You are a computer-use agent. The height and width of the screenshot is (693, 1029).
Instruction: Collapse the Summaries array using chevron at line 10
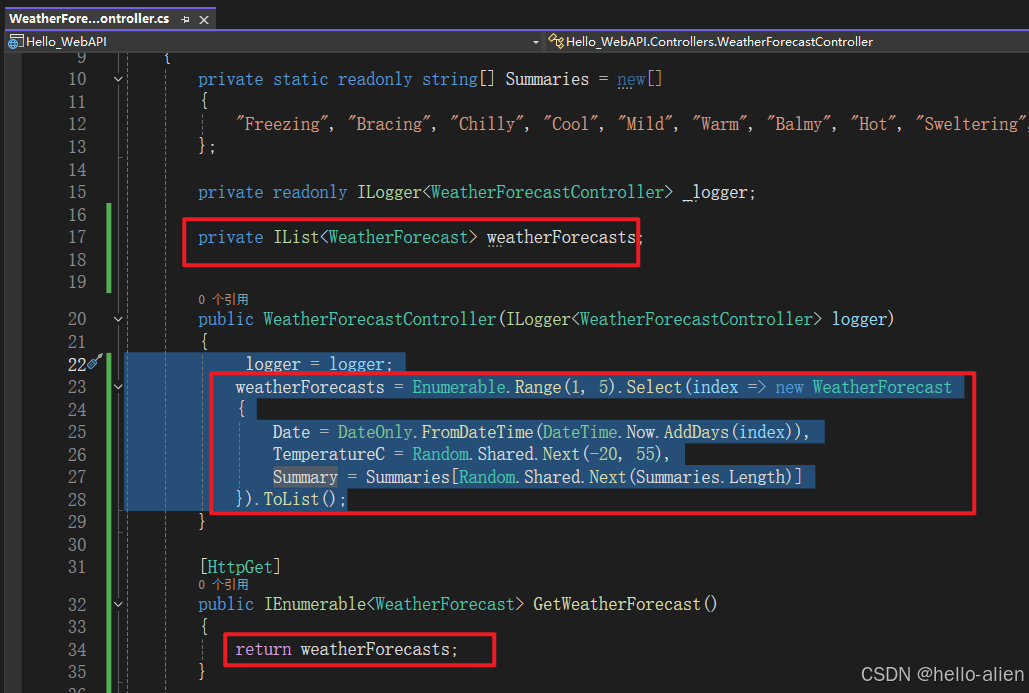118,77
